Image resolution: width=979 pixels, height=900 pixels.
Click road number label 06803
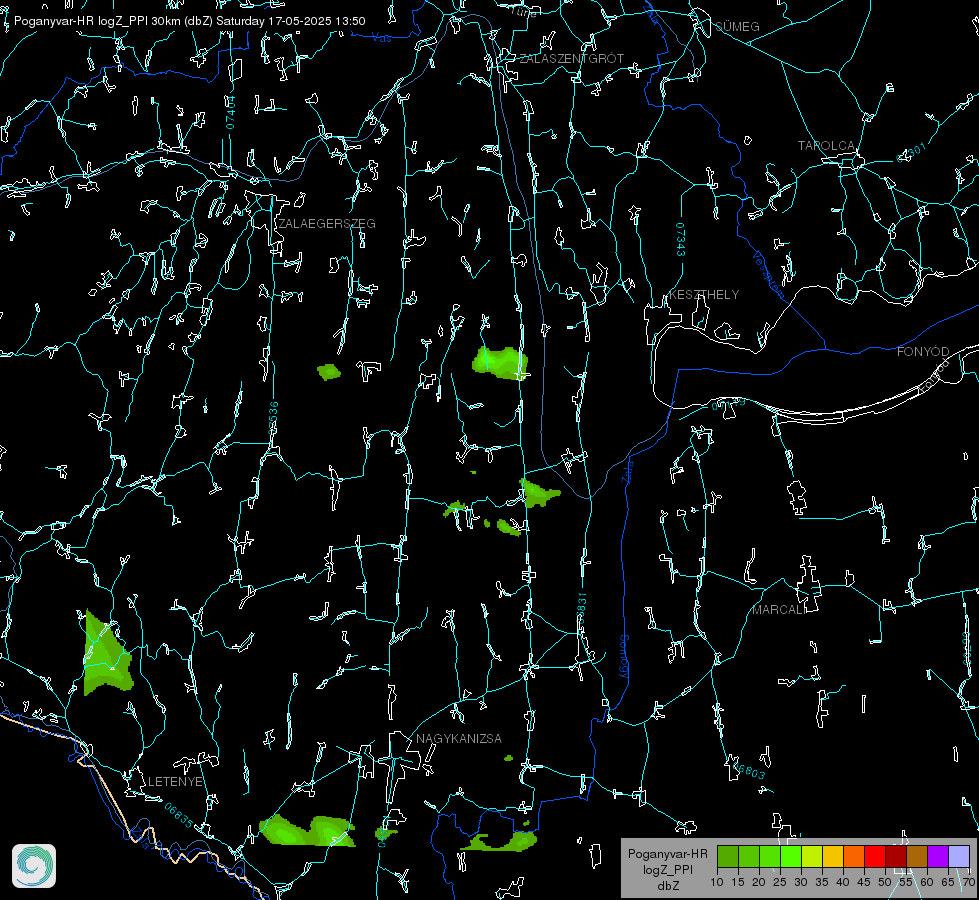point(747,769)
